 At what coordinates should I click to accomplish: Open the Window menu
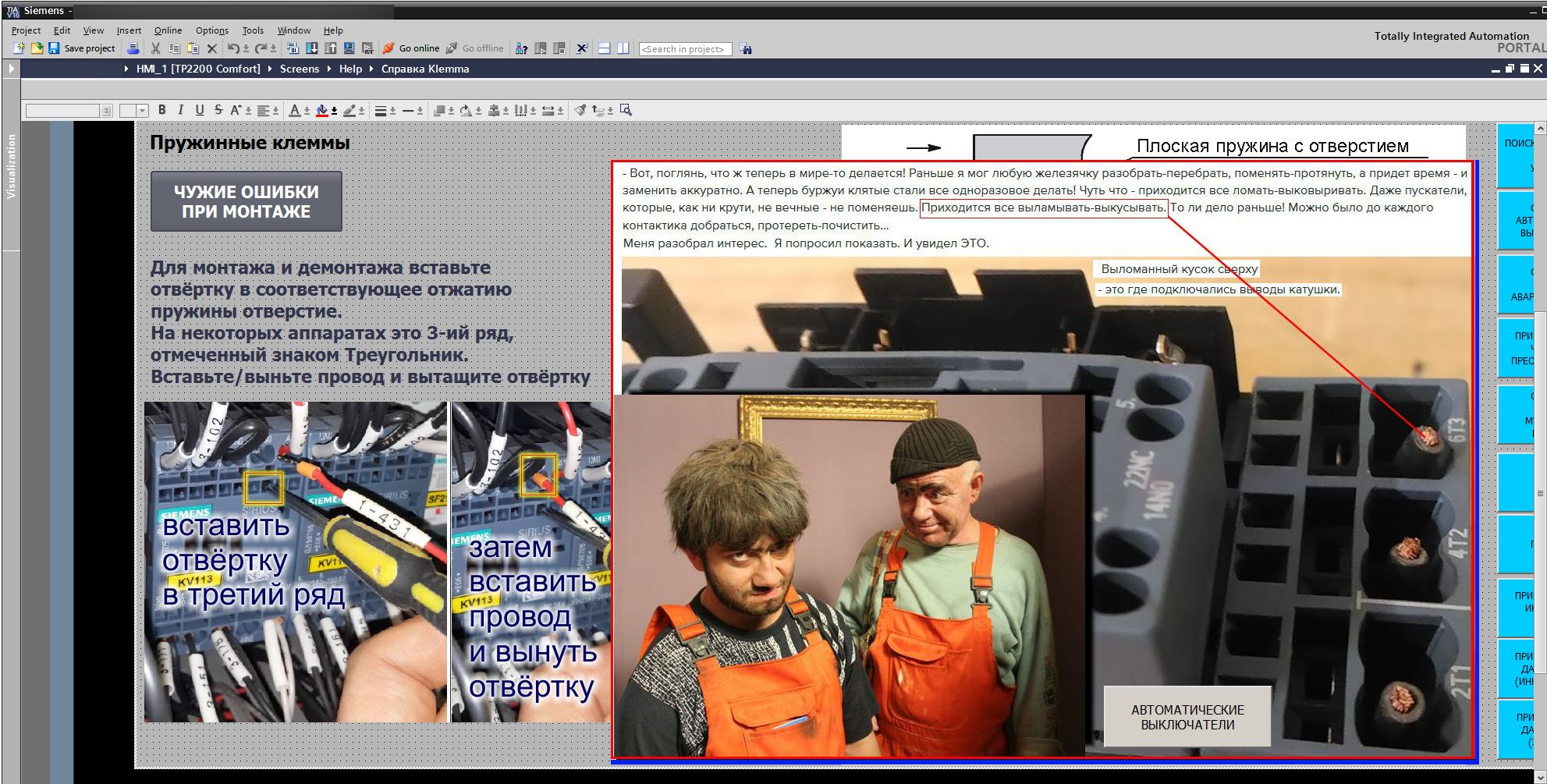point(293,30)
